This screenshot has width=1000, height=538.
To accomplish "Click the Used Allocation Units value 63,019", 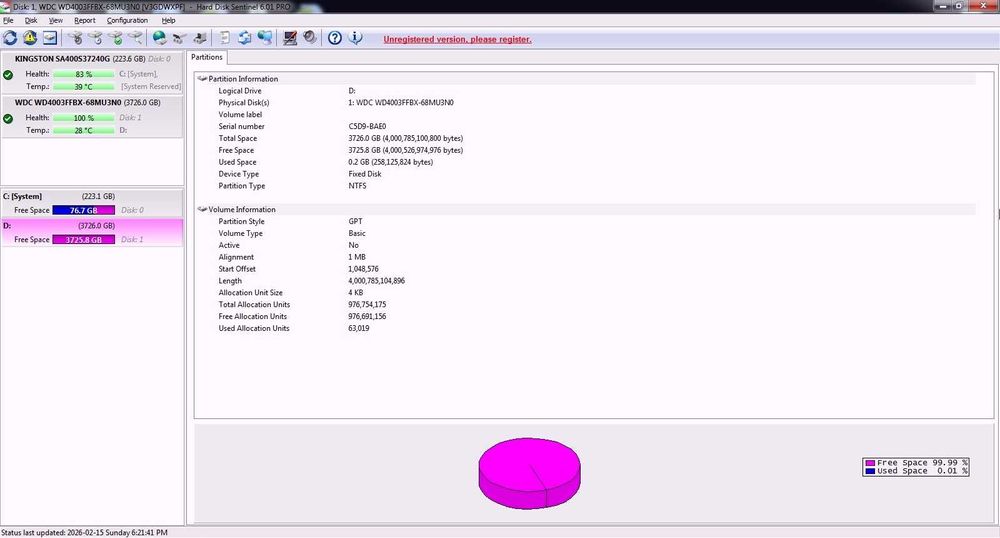I will (x=358, y=328).
